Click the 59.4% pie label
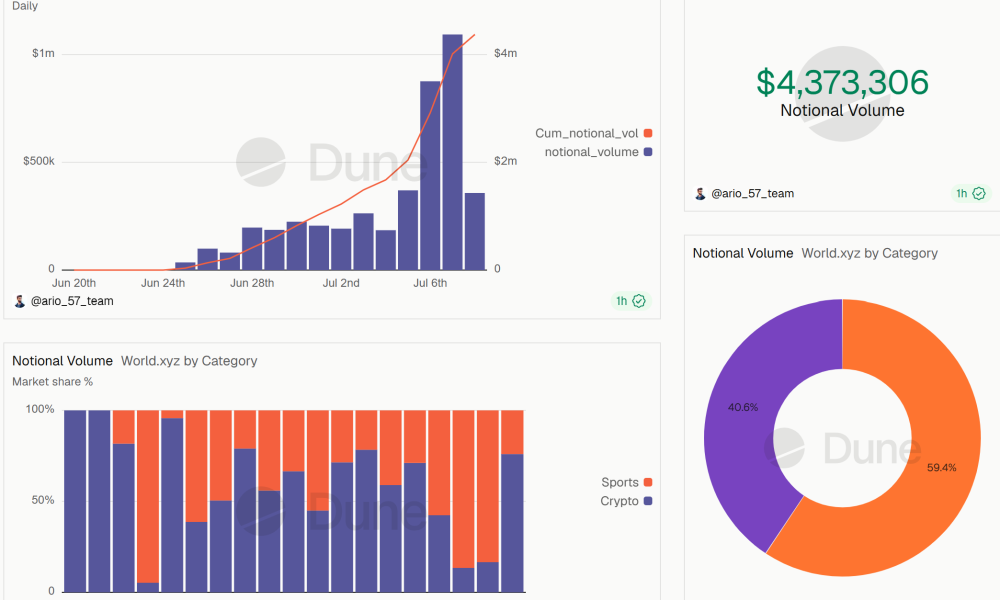The height and width of the screenshot is (600, 1000). pyautogui.click(x=941, y=468)
